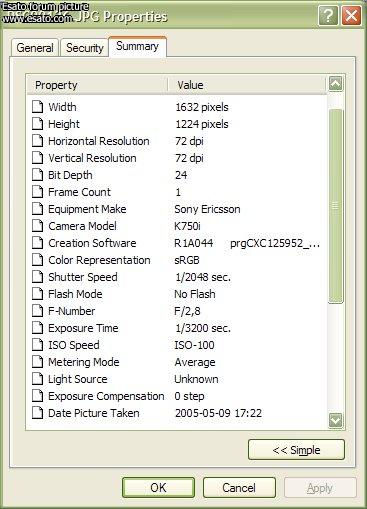The width and height of the screenshot is (367, 509).
Task: Click the value 1/3200 sec.
Action: [203, 328]
